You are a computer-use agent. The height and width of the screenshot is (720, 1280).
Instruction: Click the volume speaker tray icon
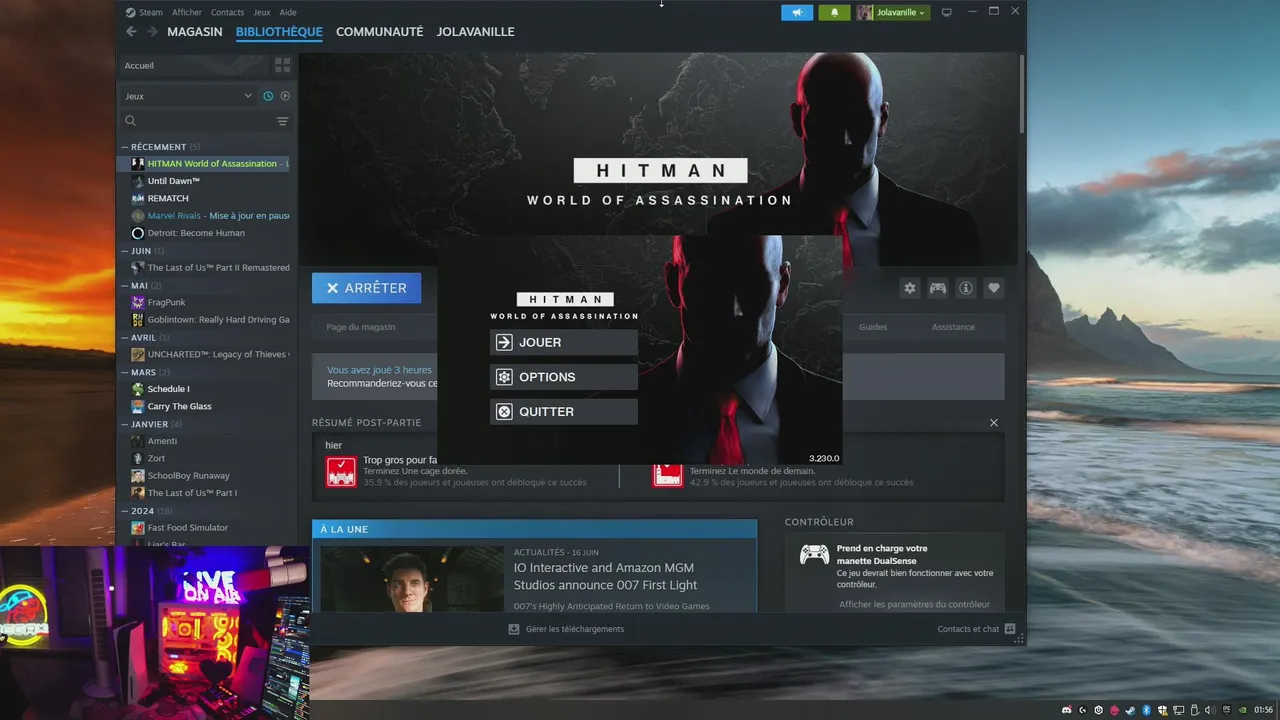point(1210,710)
